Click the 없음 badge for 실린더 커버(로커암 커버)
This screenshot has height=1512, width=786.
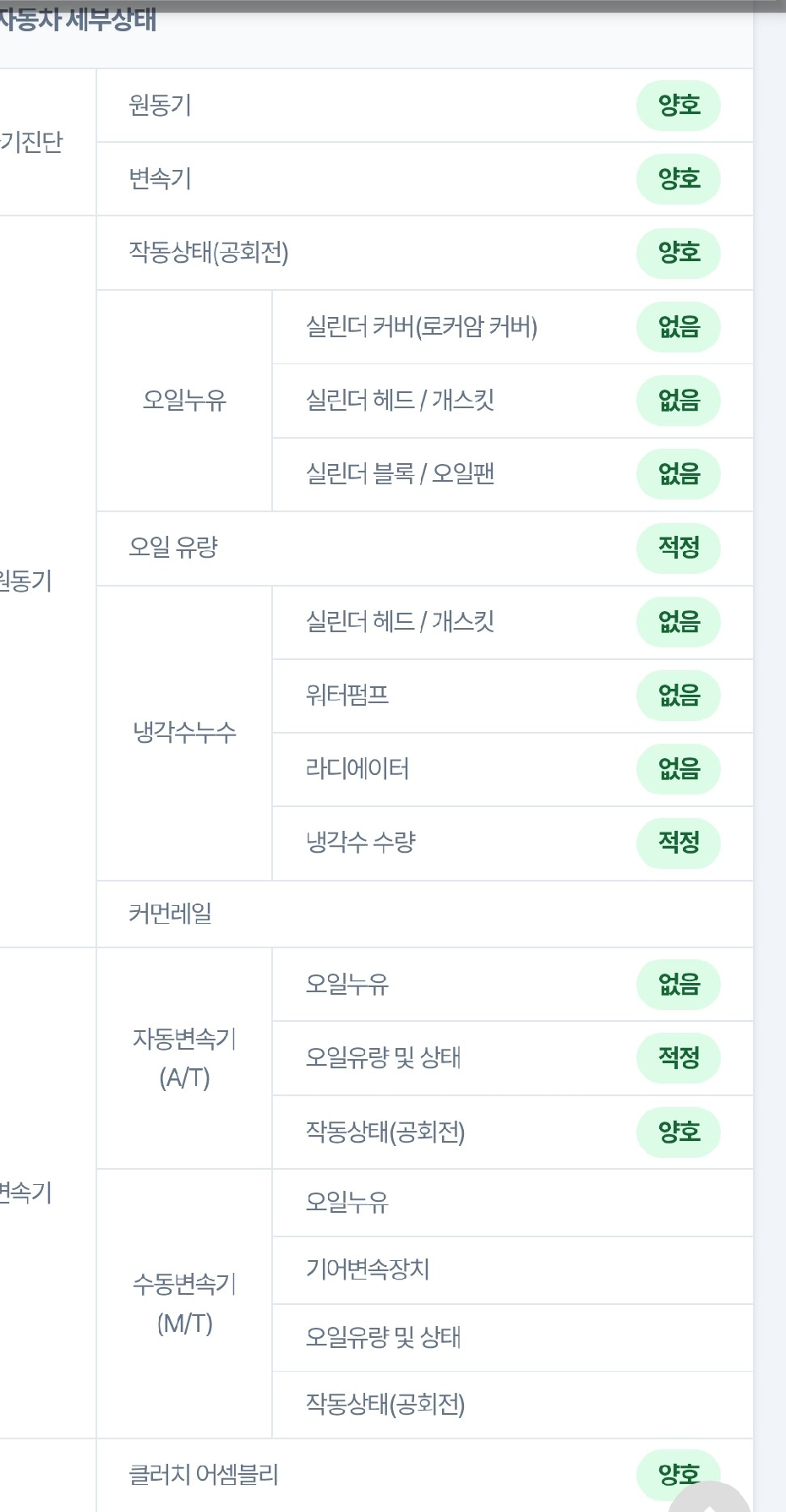pos(678,327)
